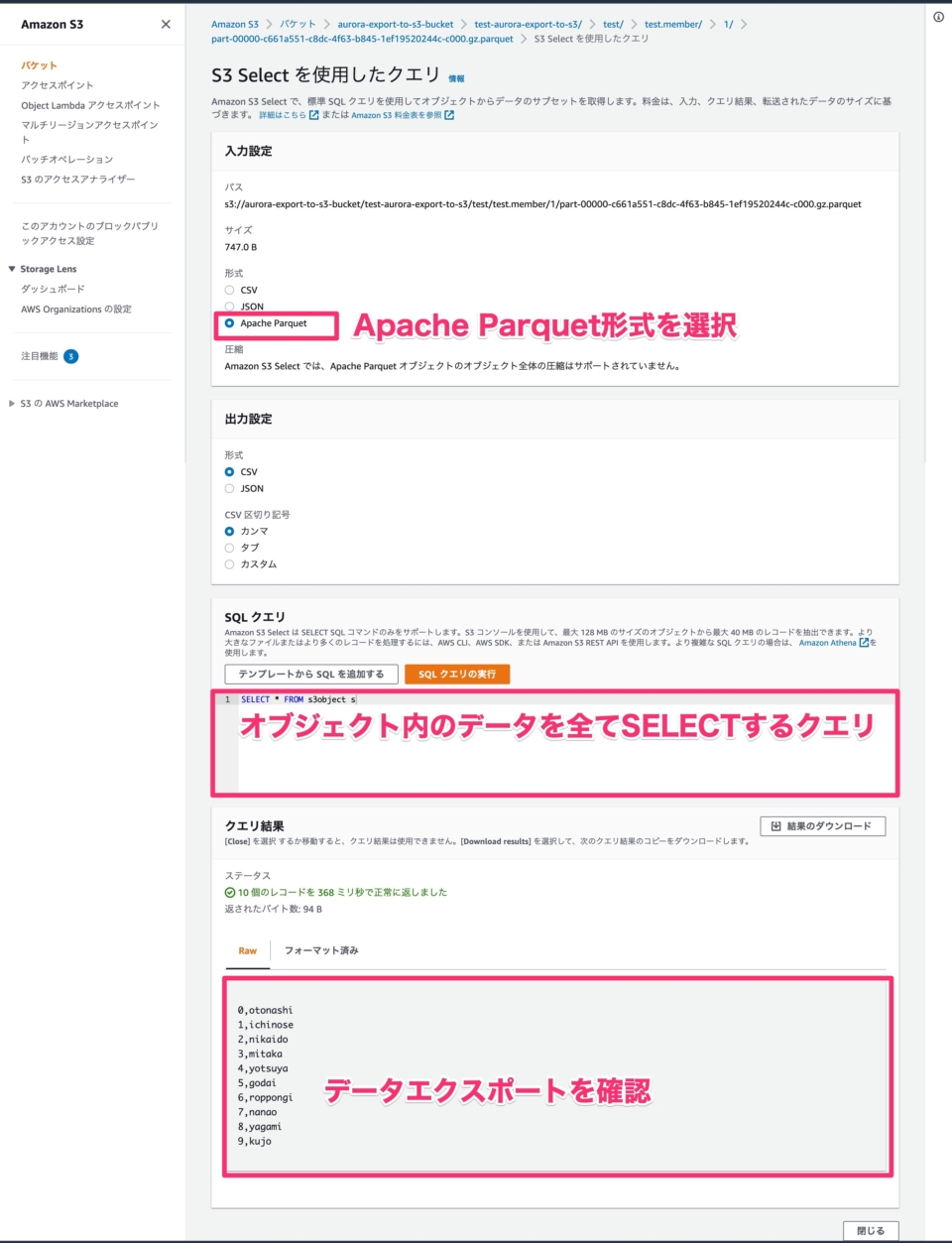
Task: Click download icon on 結果のダウンロード button
Action: click(777, 825)
